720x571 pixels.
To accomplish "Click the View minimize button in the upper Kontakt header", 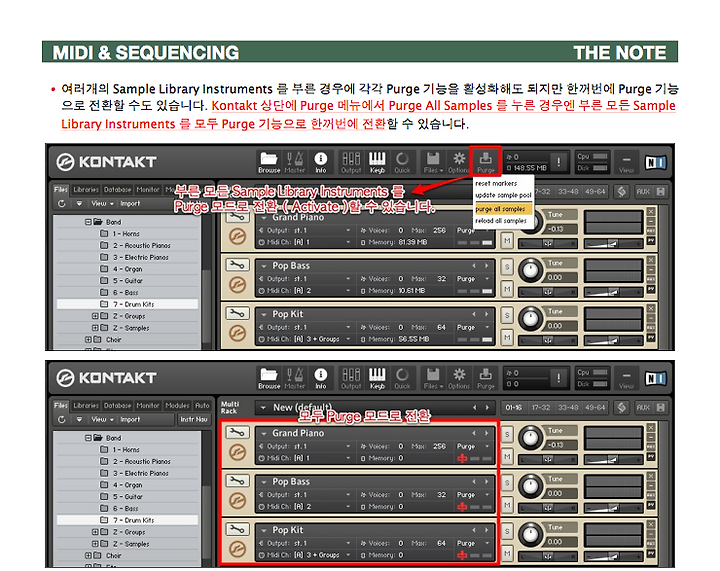I will point(626,162).
